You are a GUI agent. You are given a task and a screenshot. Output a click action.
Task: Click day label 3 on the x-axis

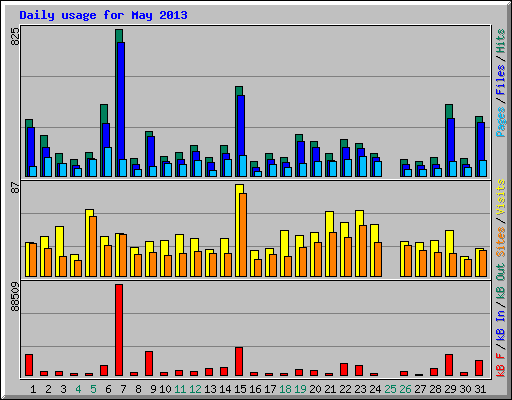[x=63, y=389]
